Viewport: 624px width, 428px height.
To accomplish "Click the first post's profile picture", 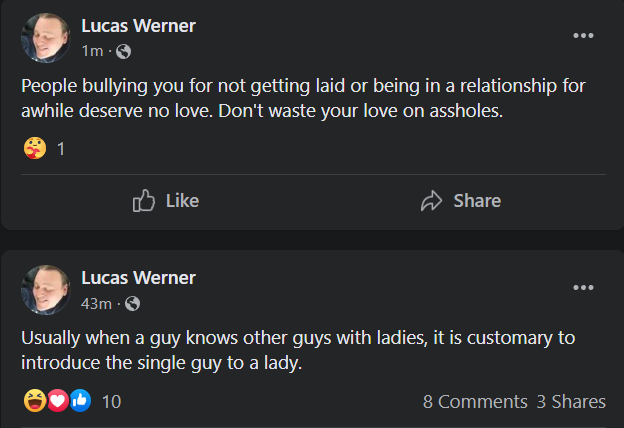I will (45, 38).
